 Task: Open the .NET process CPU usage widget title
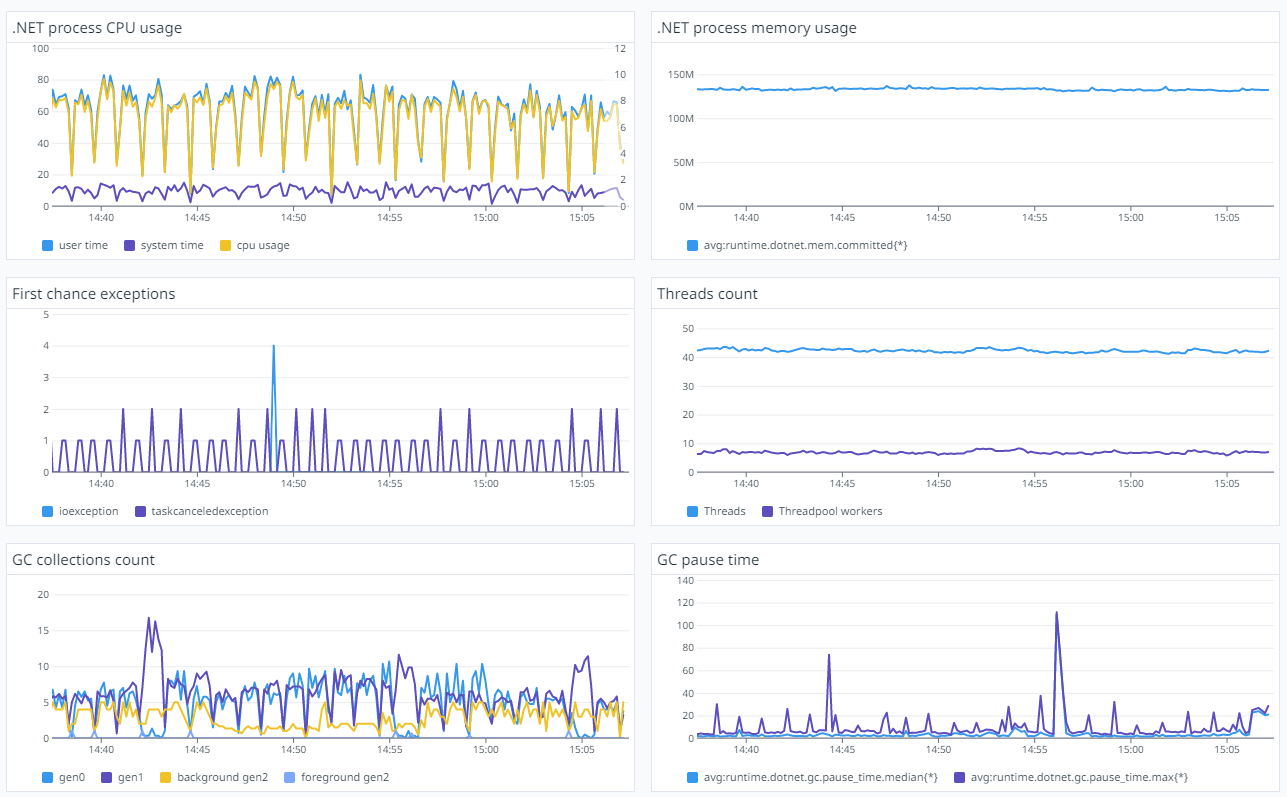pos(97,28)
